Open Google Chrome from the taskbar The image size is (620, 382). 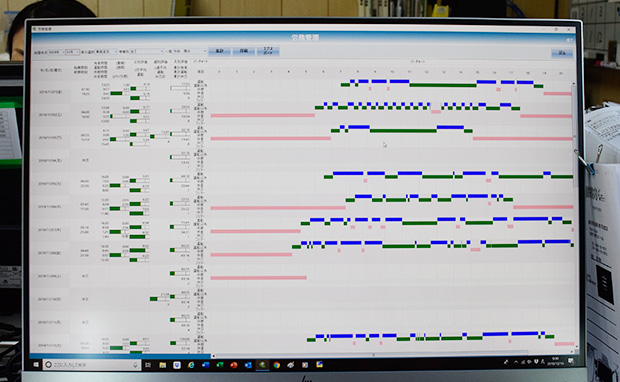click(277, 365)
